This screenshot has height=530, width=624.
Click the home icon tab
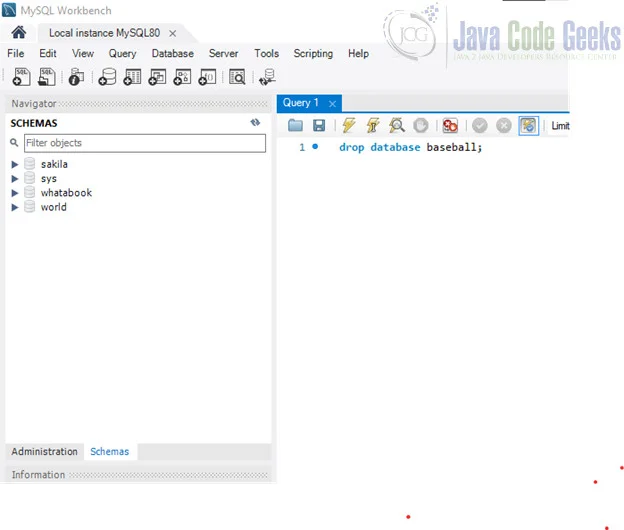[x=18, y=33]
